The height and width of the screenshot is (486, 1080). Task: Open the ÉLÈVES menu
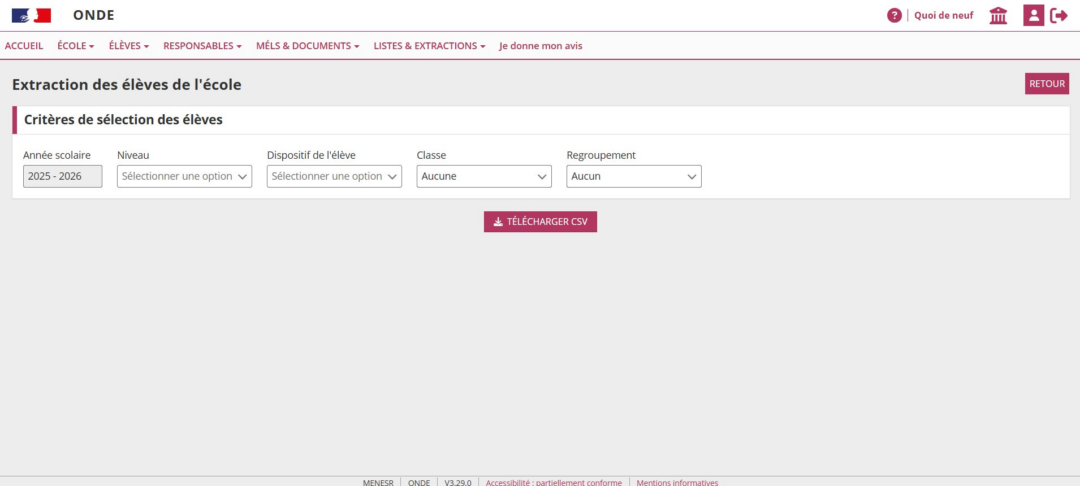point(129,46)
